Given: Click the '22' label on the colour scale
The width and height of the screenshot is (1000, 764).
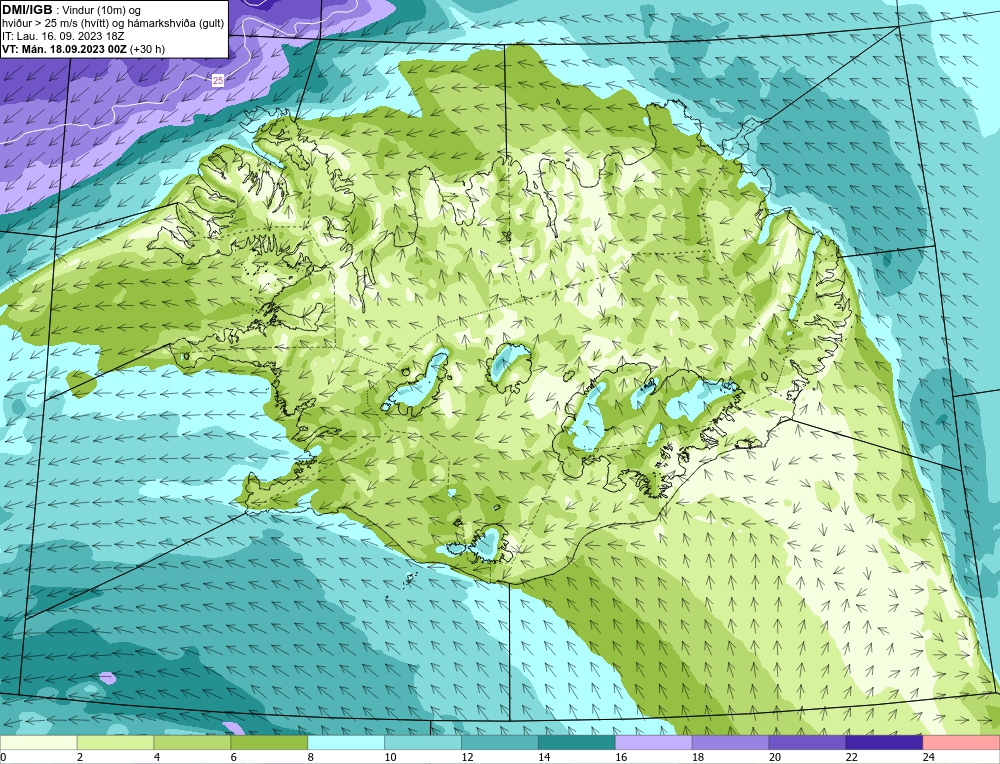Looking at the screenshot, I should tap(851, 757).
